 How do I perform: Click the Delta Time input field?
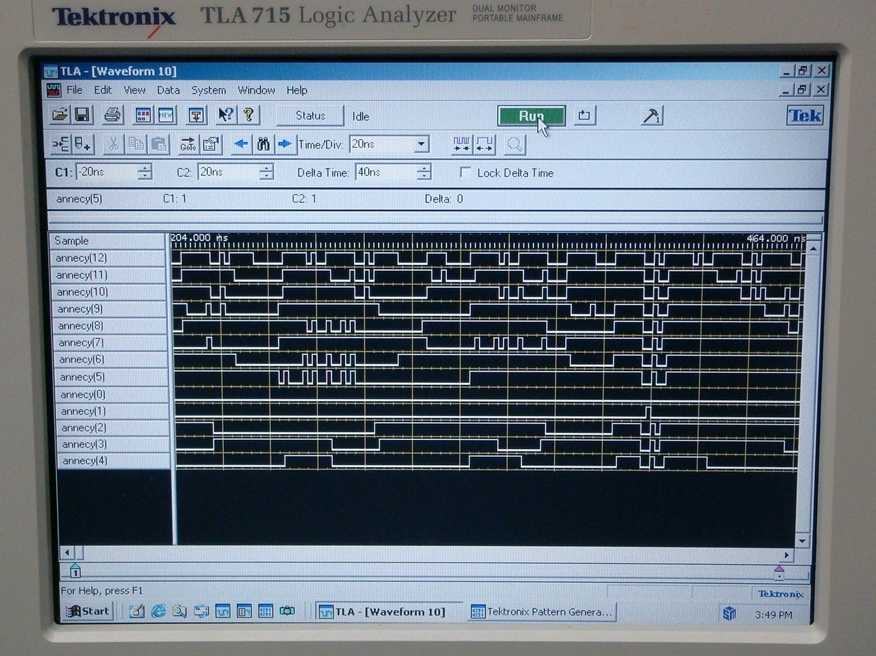point(386,172)
